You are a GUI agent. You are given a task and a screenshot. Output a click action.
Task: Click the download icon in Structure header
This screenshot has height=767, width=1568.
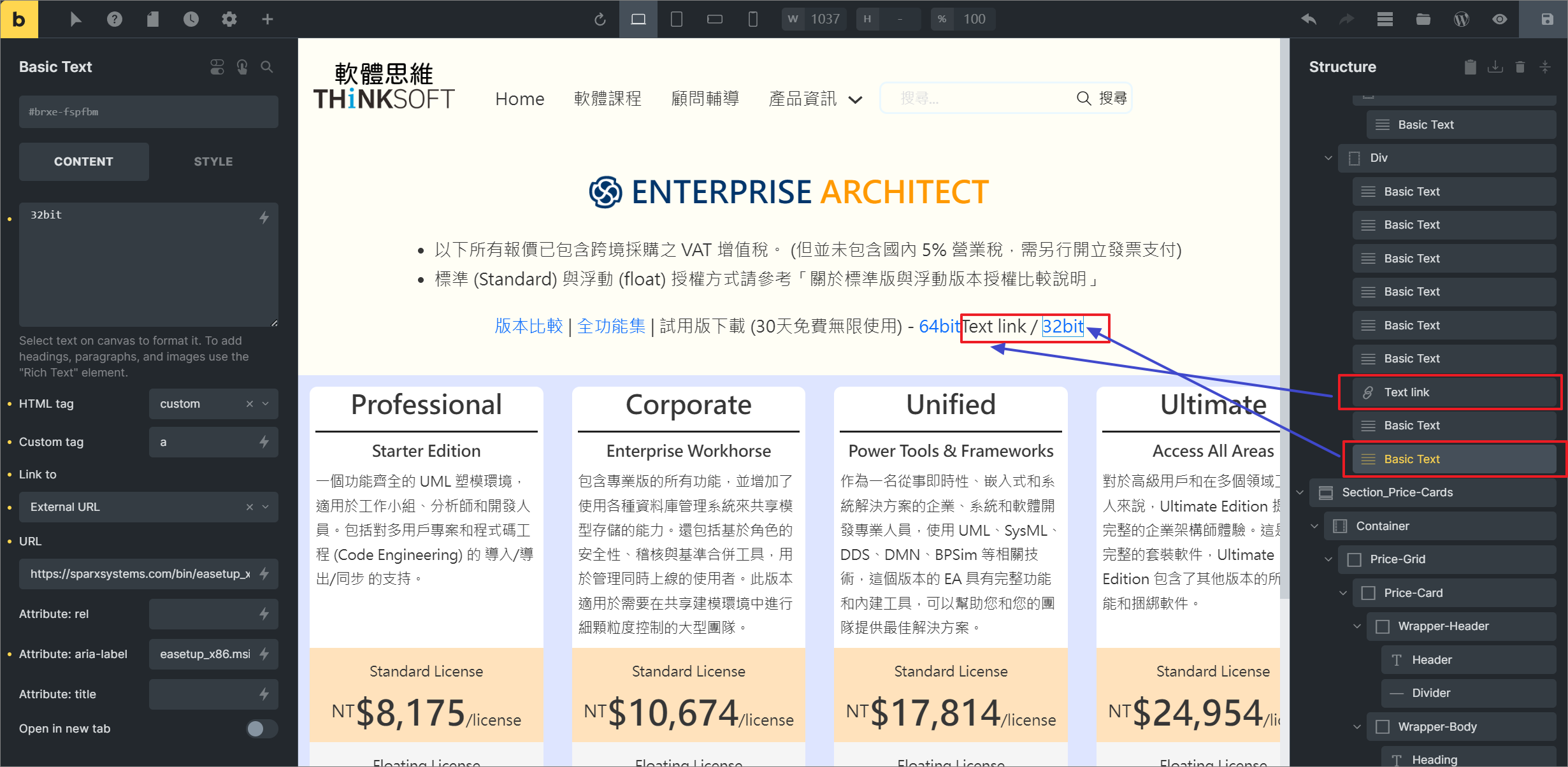[1495, 67]
